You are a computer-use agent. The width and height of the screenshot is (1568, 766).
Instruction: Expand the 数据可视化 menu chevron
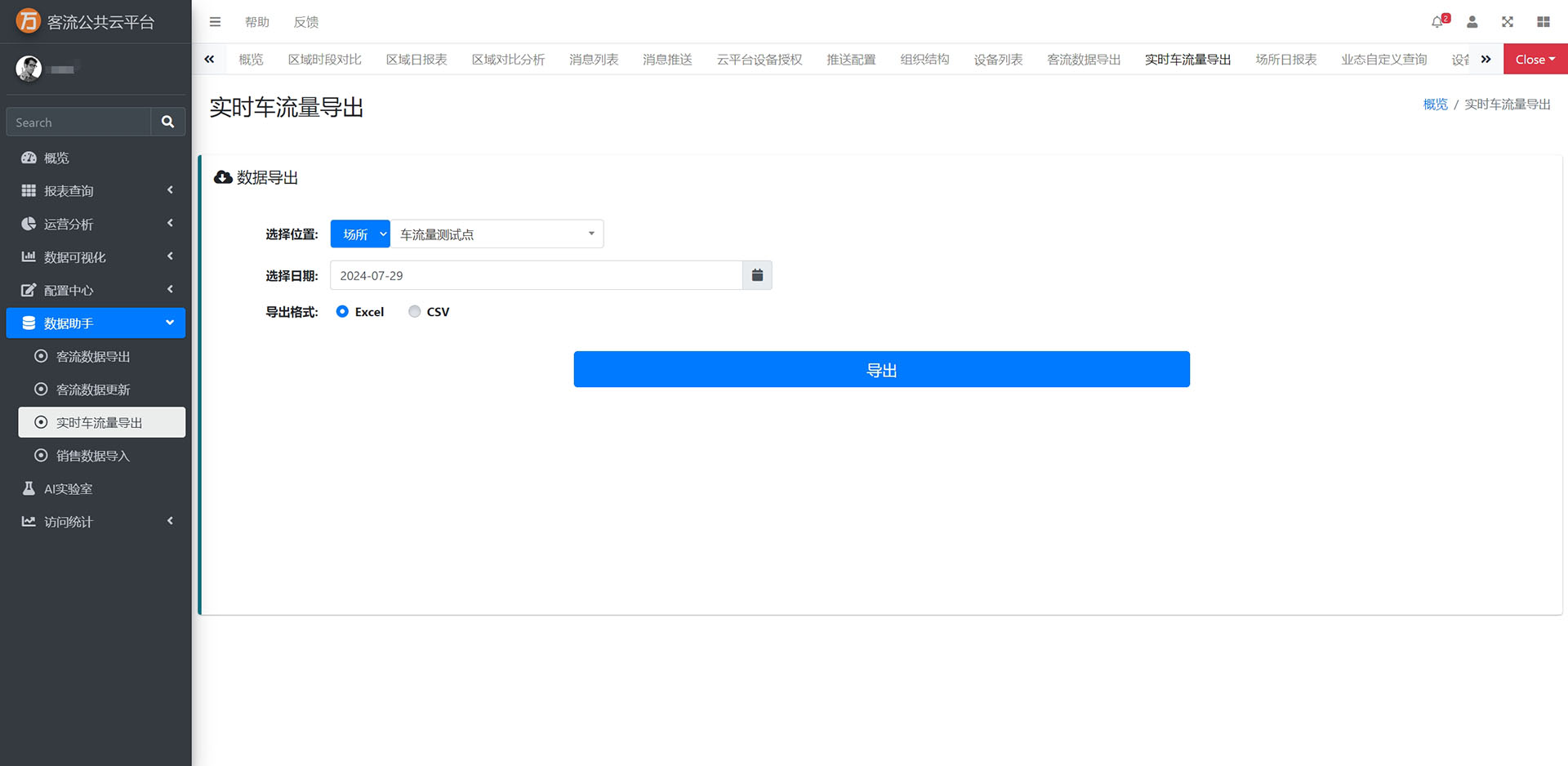coord(170,256)
